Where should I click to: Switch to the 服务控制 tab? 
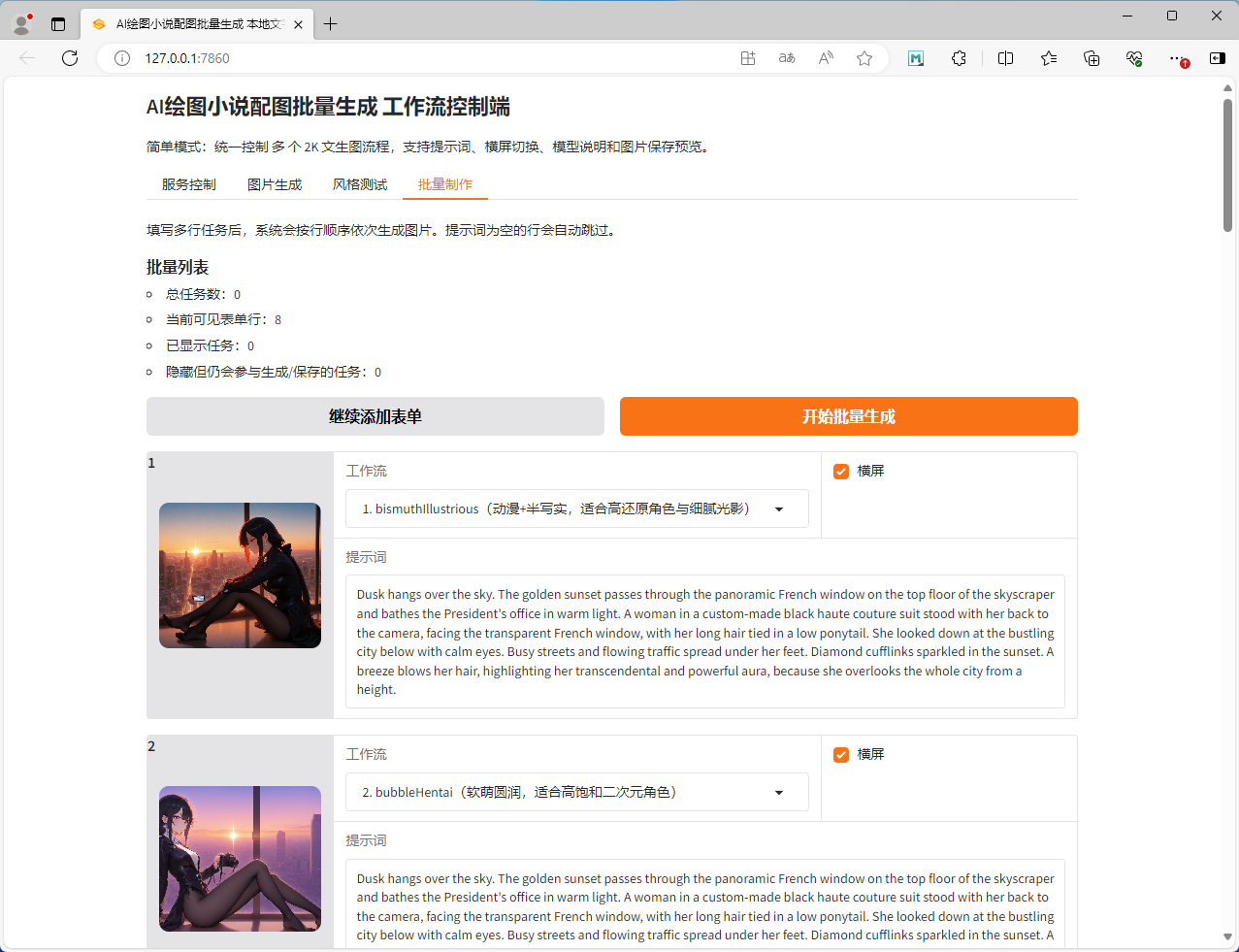point(188,184)
